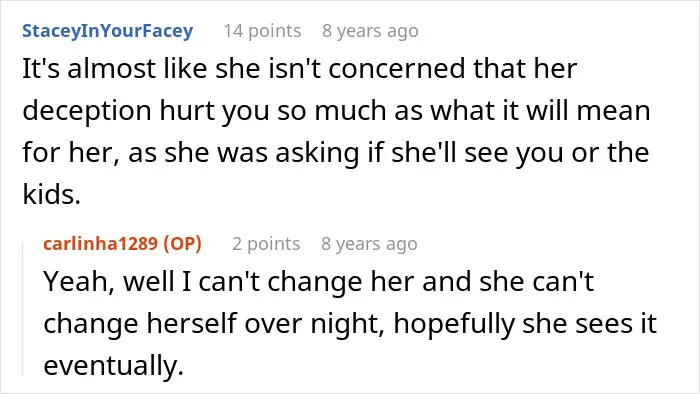Image resolution: width=700 pixels, height=394 pixels.
Task: Click the '(OP)' tag beside carlinha1289
Action: 183,244
